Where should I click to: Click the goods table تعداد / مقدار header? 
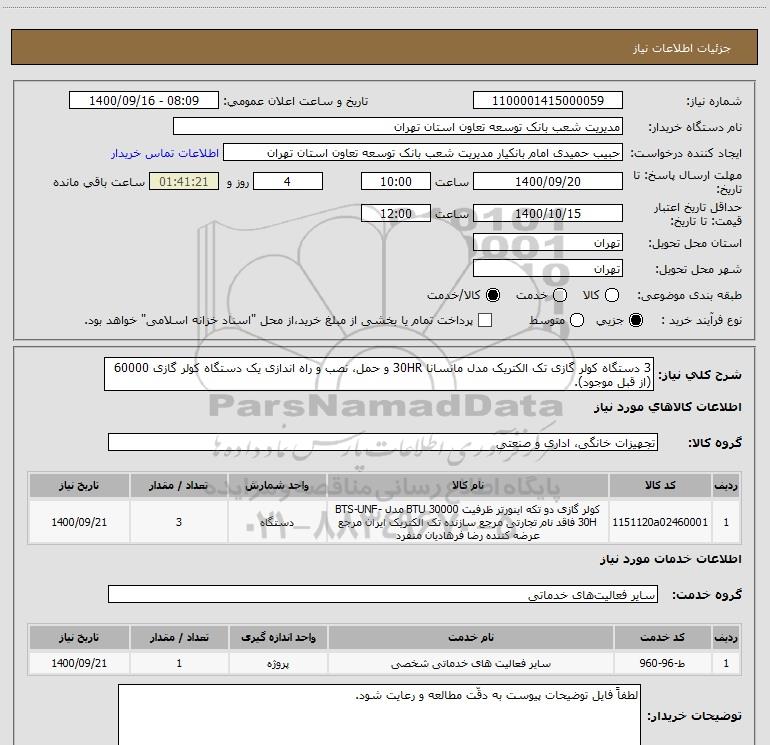pyautogui.click(x=179, y=485)
